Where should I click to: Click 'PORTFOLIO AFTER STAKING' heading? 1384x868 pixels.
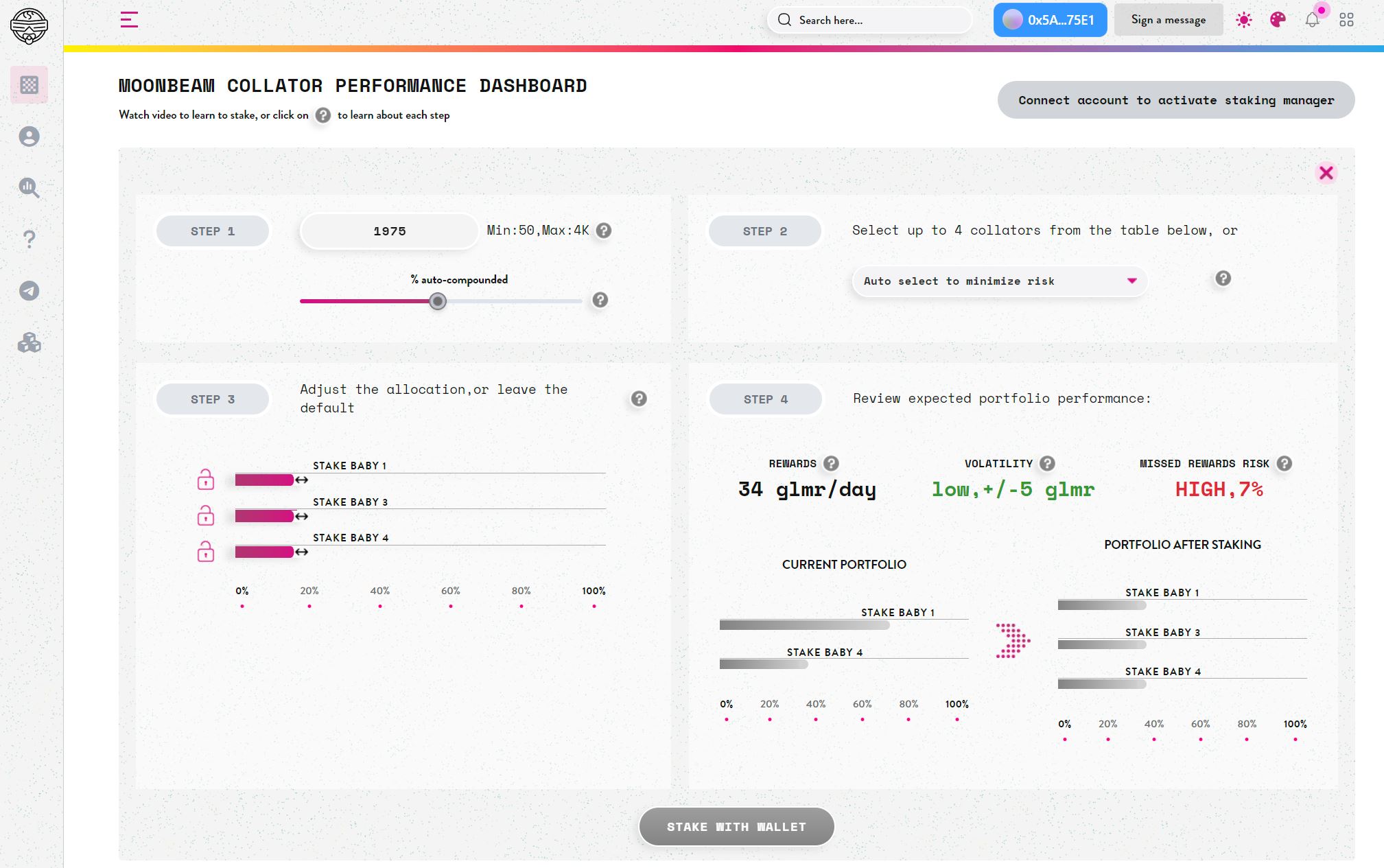pyautogui.click(x=1182, y=545)
